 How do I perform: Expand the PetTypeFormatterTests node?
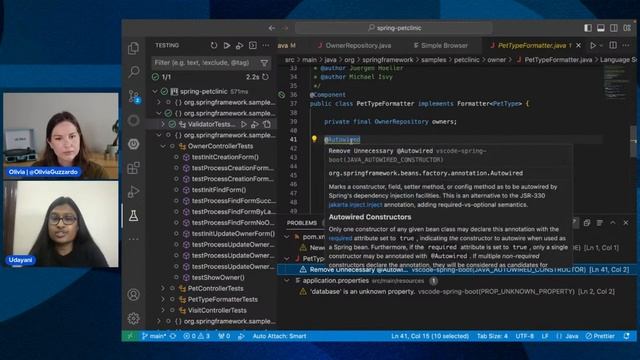[163, 299]
